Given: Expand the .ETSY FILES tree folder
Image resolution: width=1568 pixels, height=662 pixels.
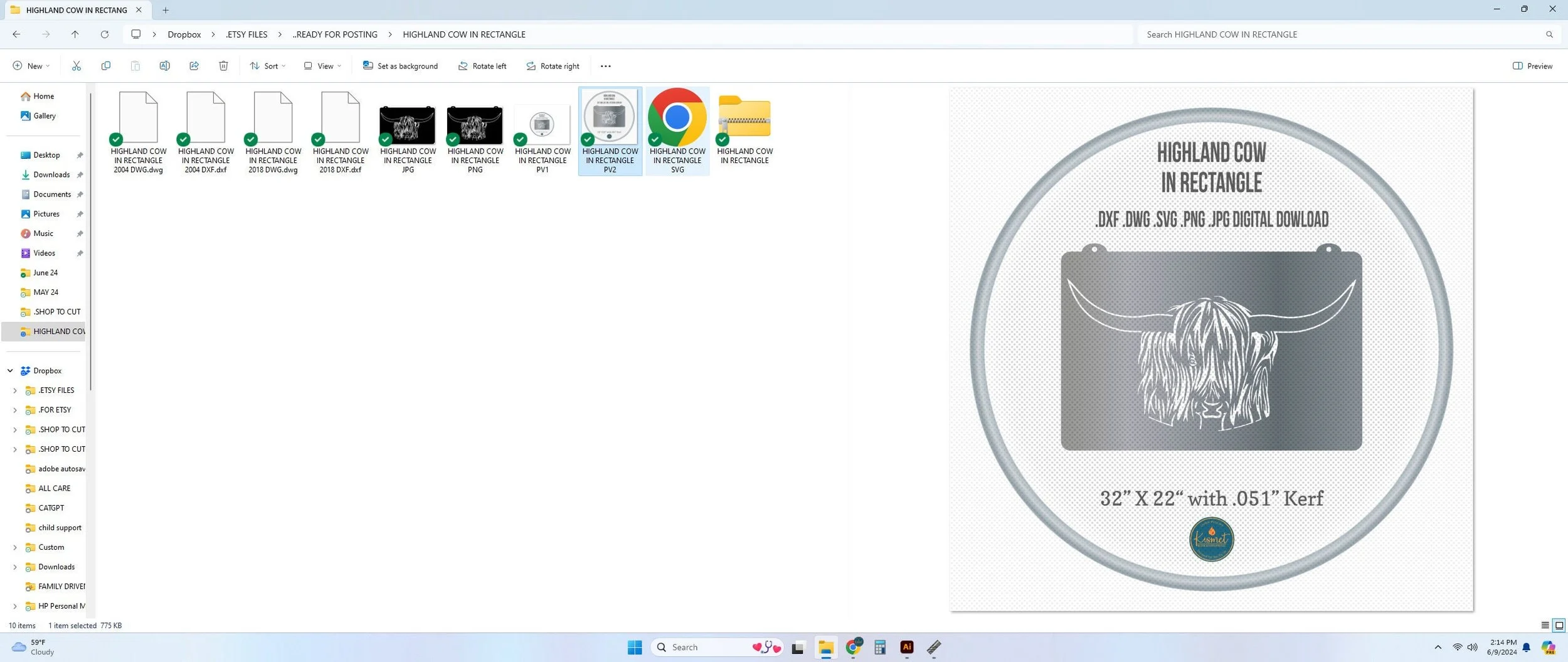Looking at the screenshot, I should [x=15, y=390].
